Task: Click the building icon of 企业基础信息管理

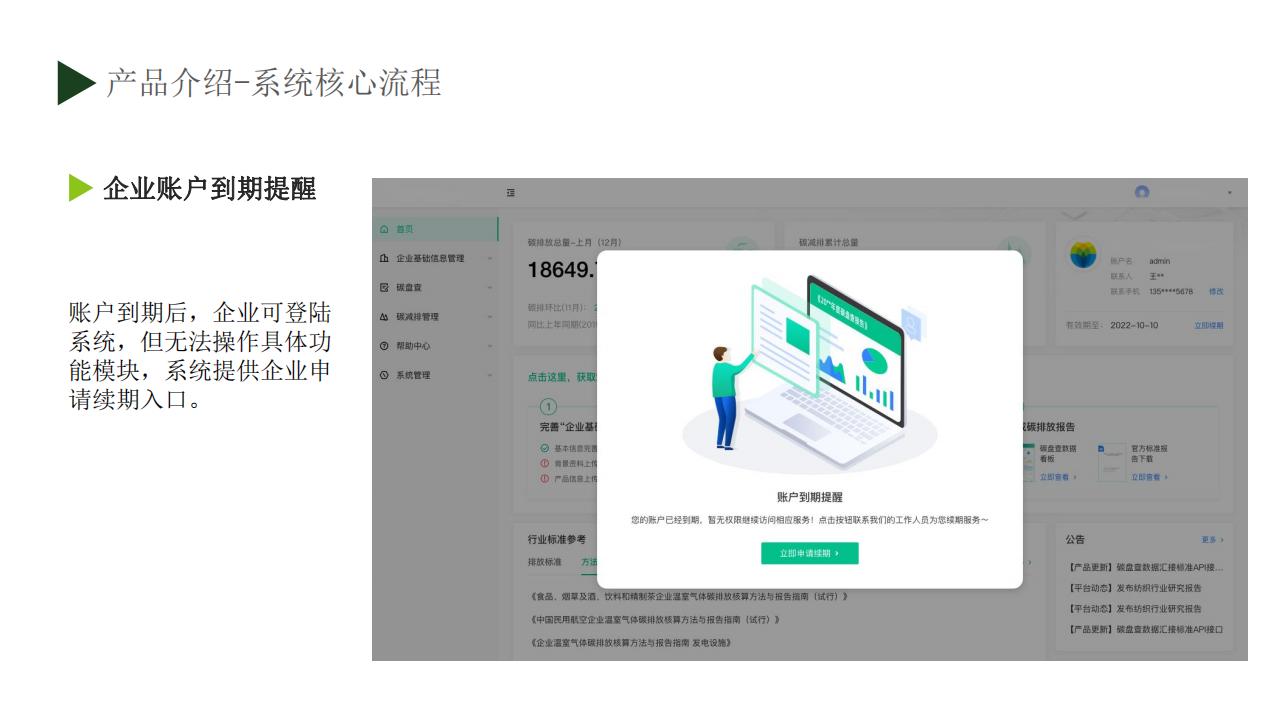Action: click(385, 258)
